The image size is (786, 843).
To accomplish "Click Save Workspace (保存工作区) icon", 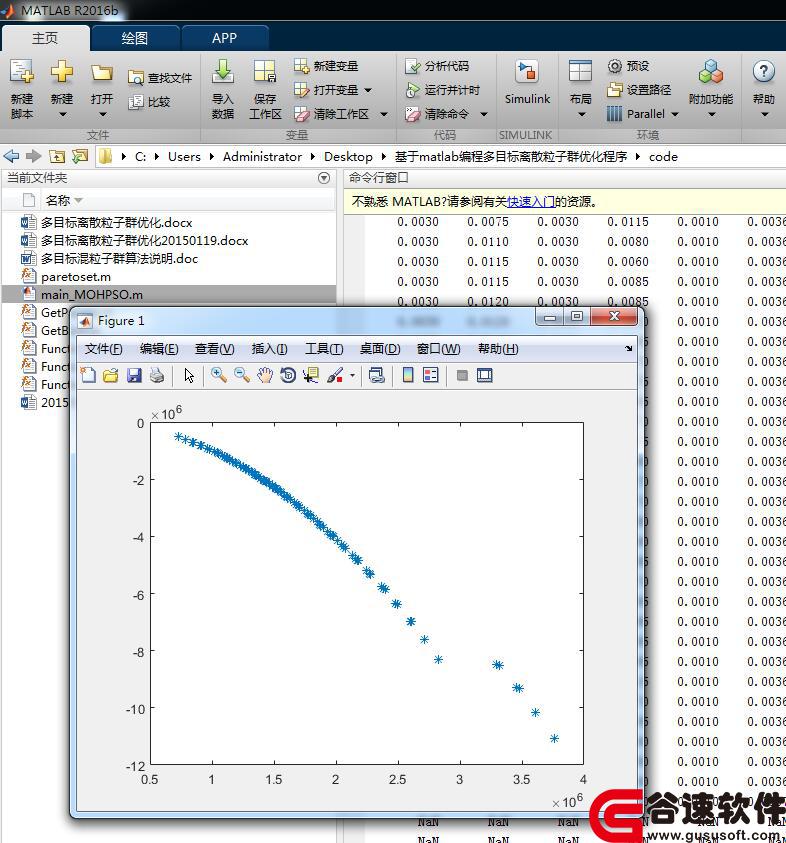I will pyautogui.click(x=265, y=71).
